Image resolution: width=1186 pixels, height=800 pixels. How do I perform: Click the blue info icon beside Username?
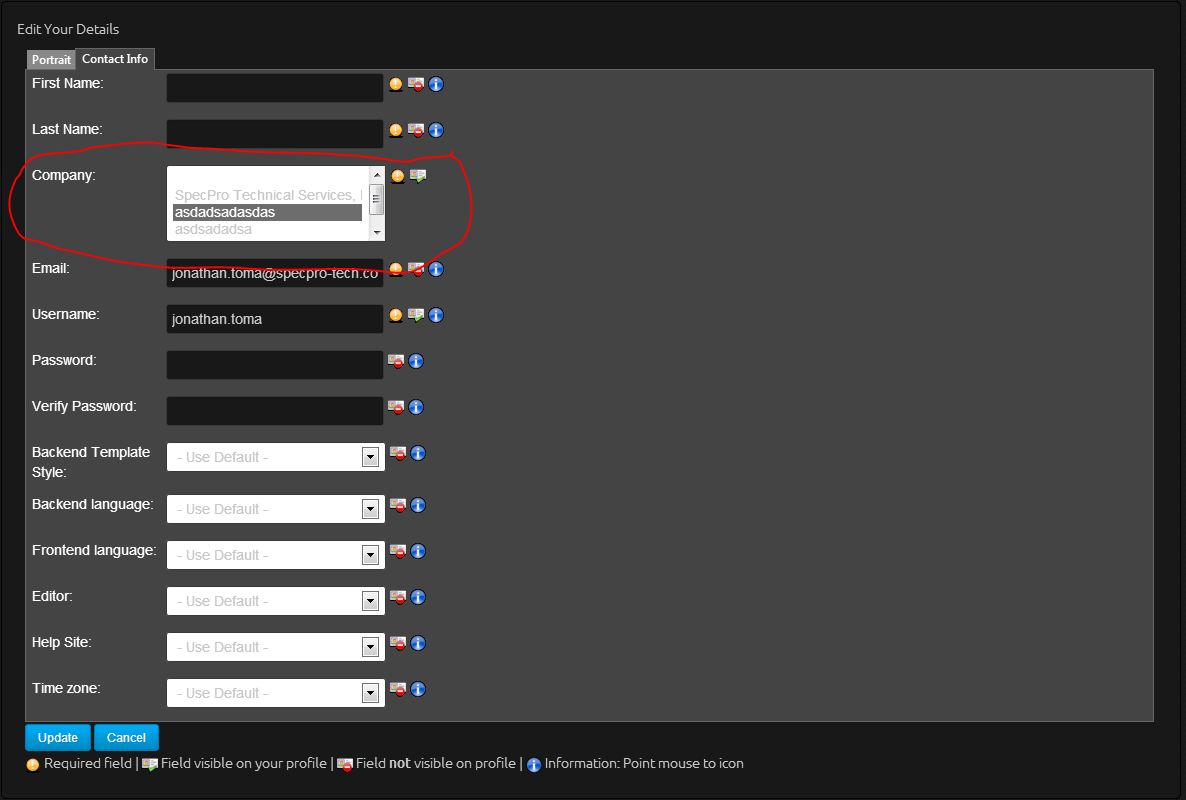coord(436,315)
